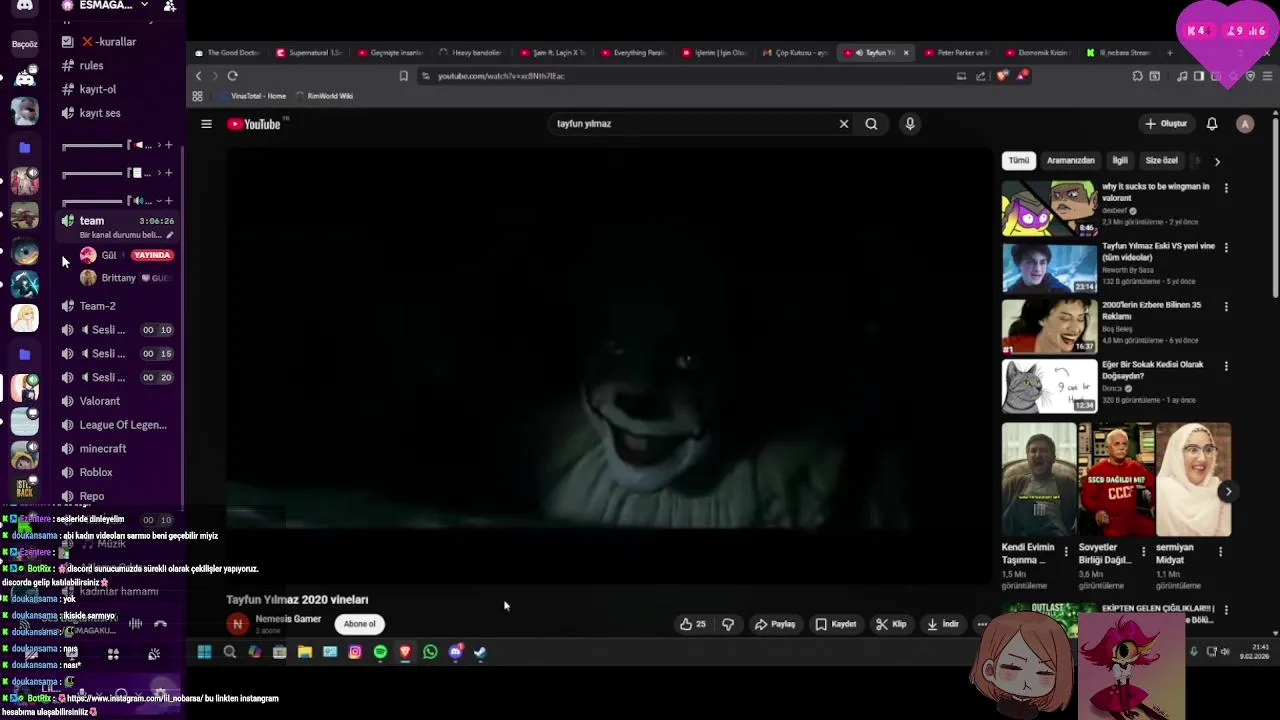Open the YouTube guide hamburger menu
The width and height of the screenshot is (1280, 720).
[x=206, y=124]
